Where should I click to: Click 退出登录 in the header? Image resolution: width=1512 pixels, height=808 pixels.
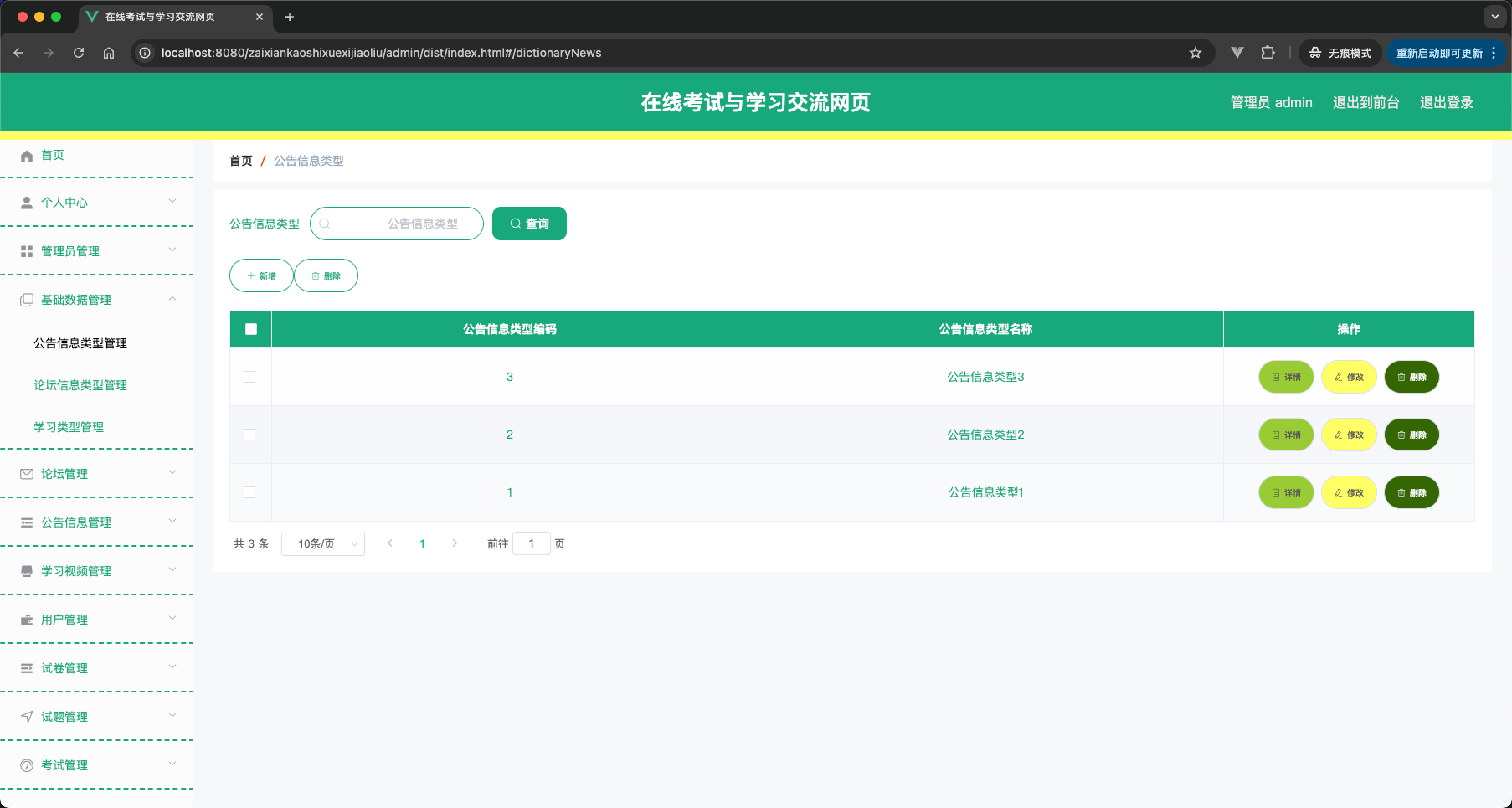click(x=1446, y=102)
